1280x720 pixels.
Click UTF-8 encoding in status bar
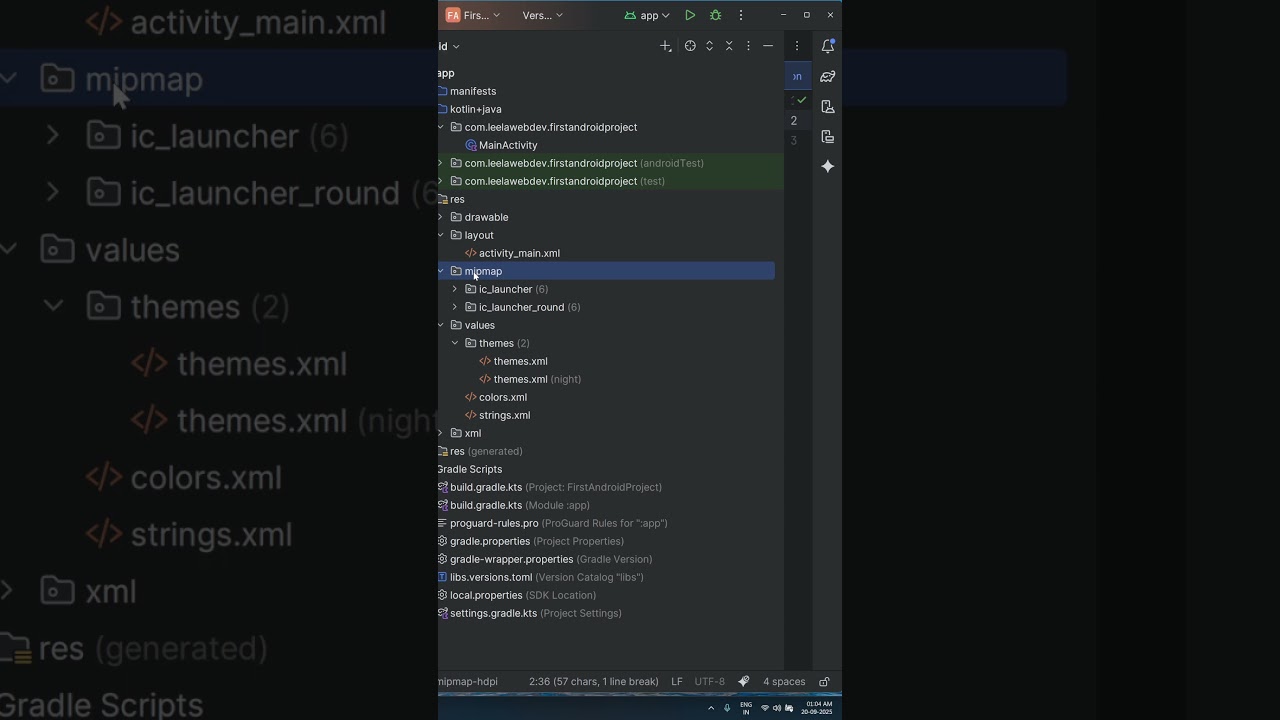coord(710,681)
